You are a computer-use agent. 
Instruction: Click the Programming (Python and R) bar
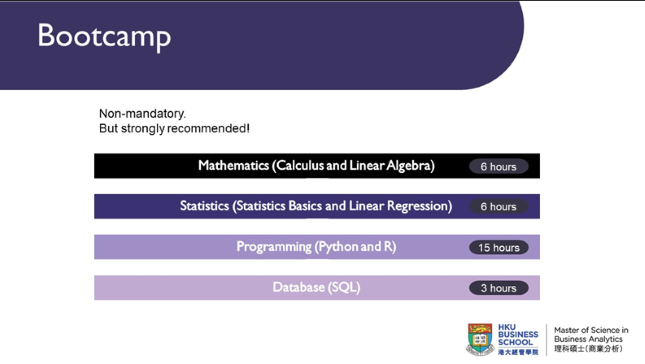[317, 247]
